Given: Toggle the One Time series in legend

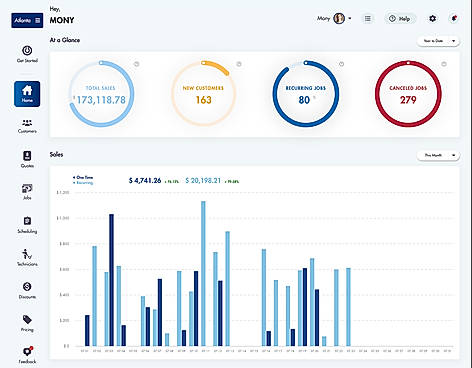Looking at the screenshot, I should pos(83,177).
